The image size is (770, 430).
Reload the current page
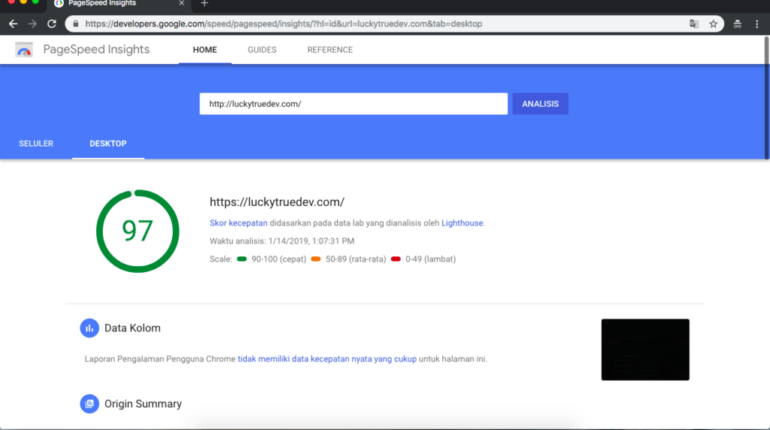click(51, 23)
